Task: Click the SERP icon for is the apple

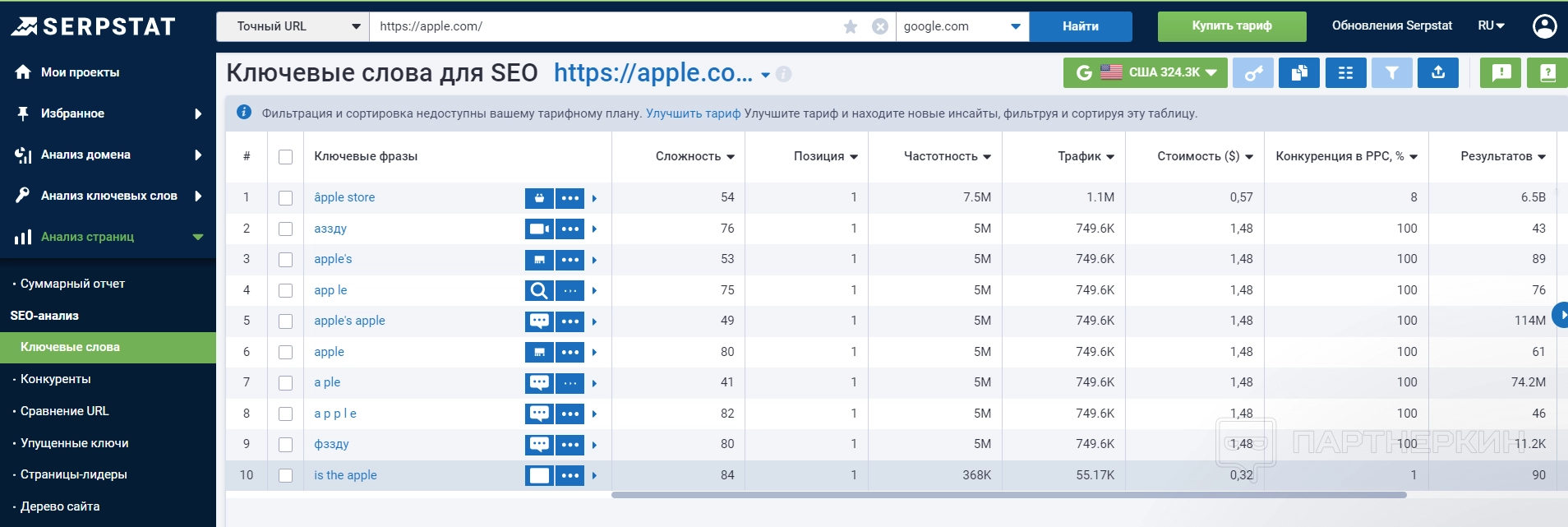Action: (x=539, y=475)
